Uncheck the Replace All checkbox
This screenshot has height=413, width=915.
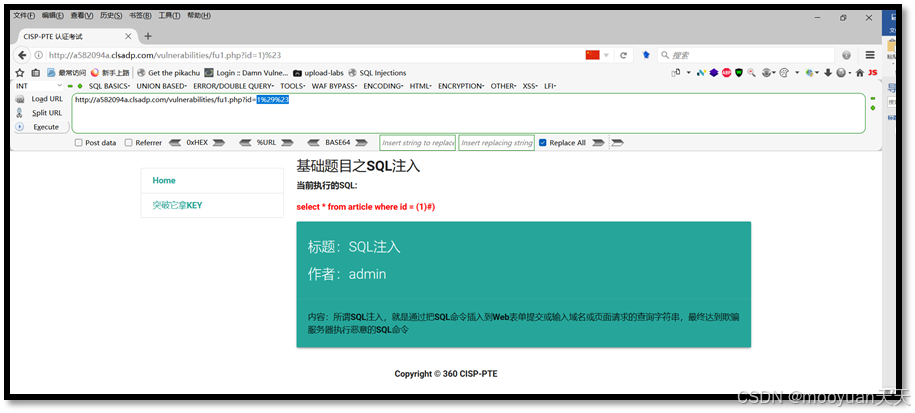543,142
